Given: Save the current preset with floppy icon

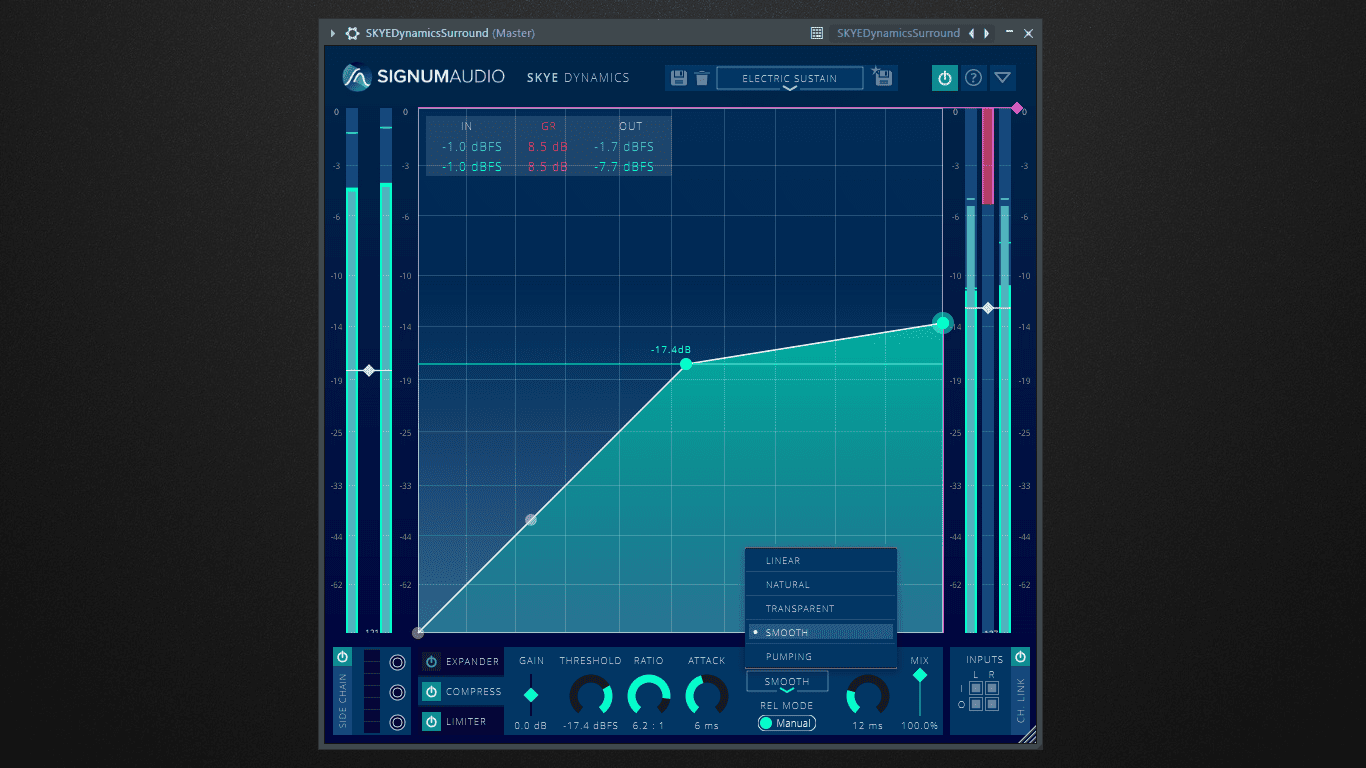Looking at the screenshot, I should [679, 78].
